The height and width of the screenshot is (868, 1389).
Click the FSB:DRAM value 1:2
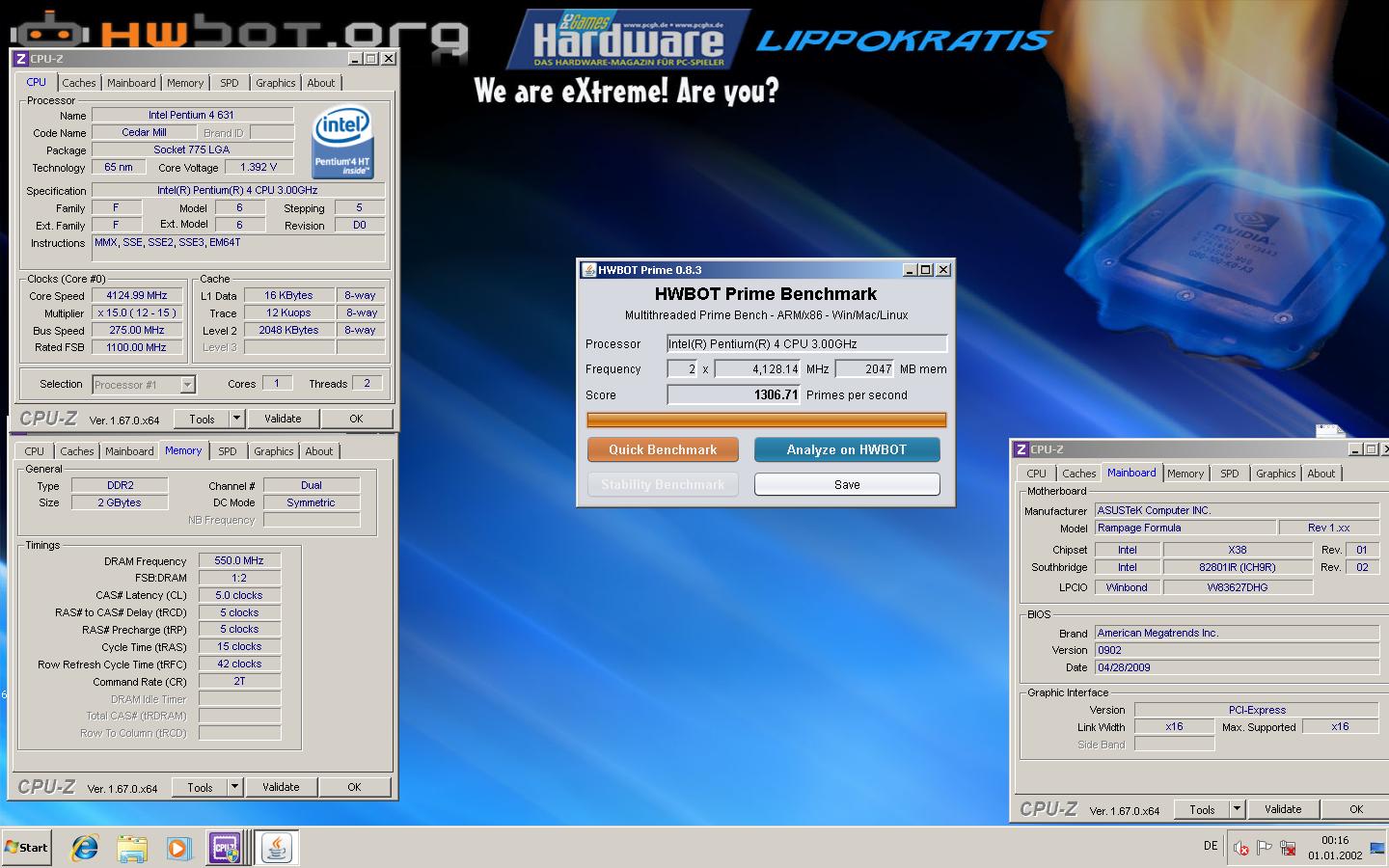point(239,578)
